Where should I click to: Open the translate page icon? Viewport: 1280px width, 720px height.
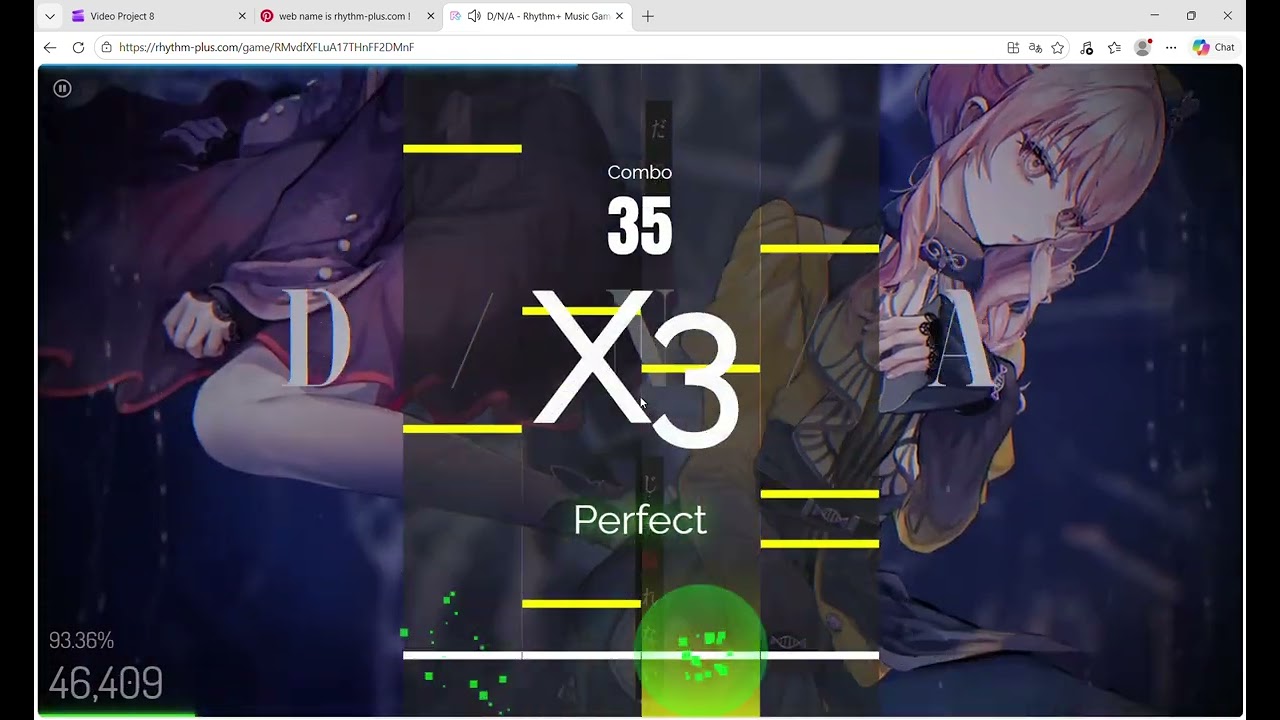[x=1035, y=47]
